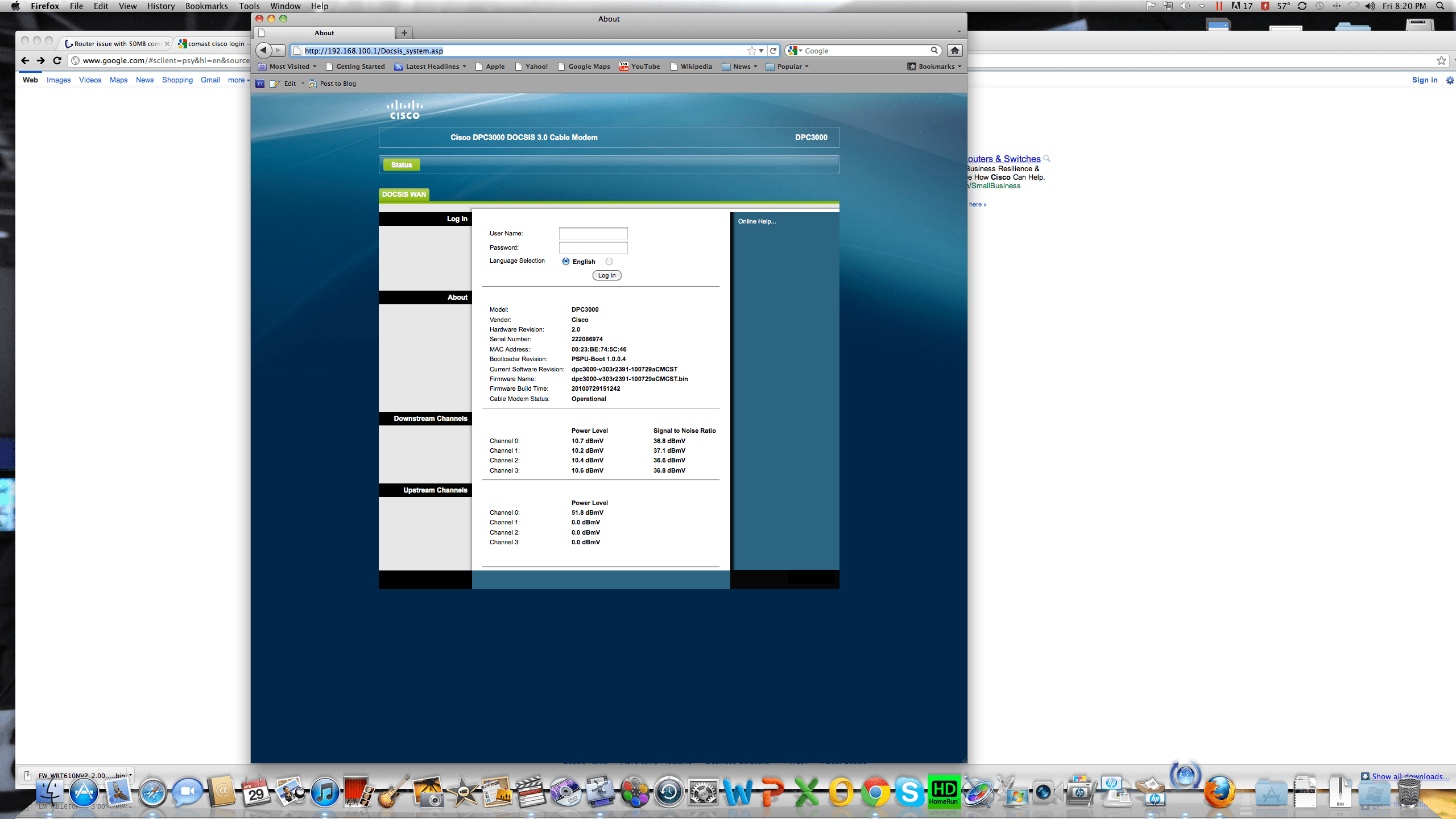Switch to Chrome tab 'Router issue with 50MB'
The width and height of the screenshot is (1456, 819).
116,44
